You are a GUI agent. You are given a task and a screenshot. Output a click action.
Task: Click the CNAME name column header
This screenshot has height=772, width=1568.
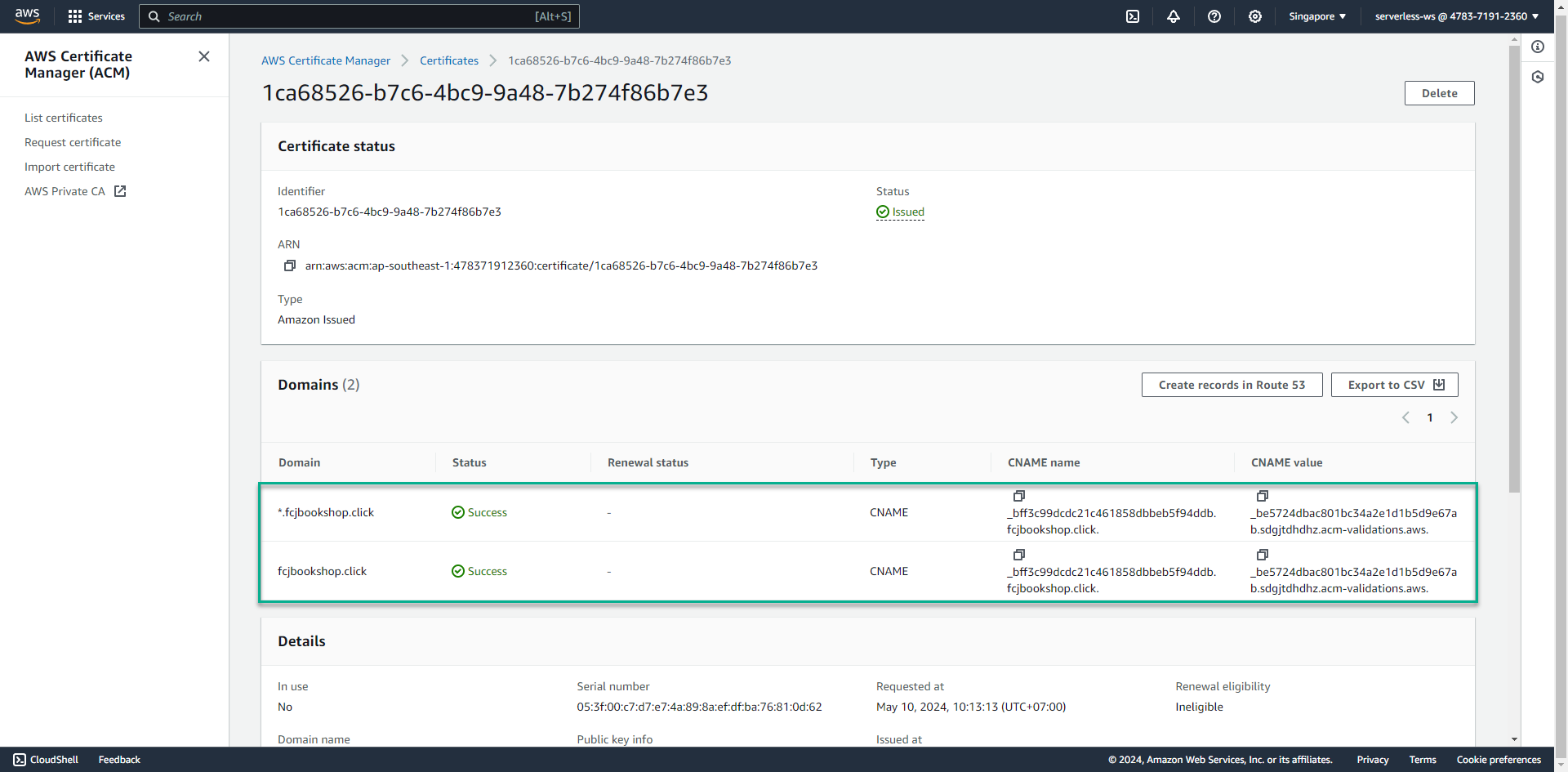tap(1044, 462)
